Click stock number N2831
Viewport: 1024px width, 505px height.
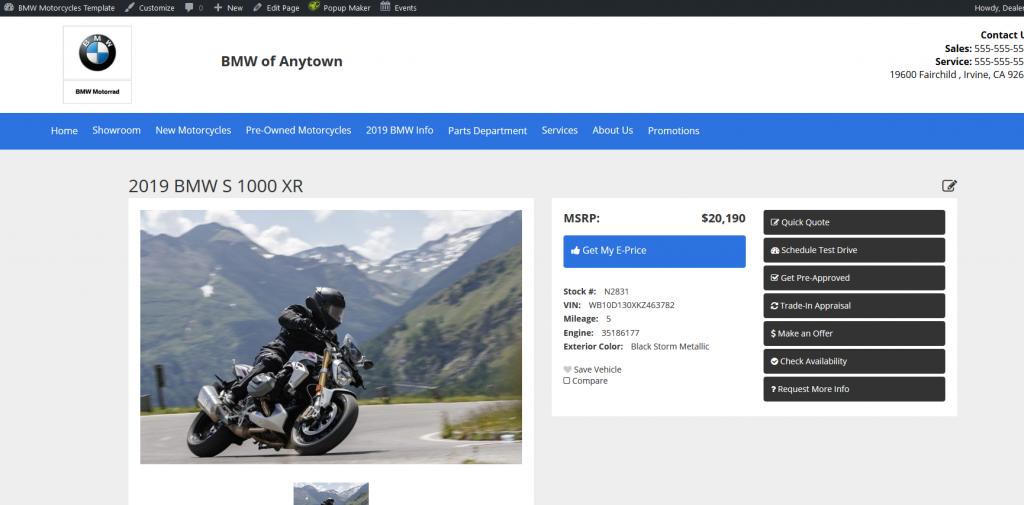pos(616,291)
